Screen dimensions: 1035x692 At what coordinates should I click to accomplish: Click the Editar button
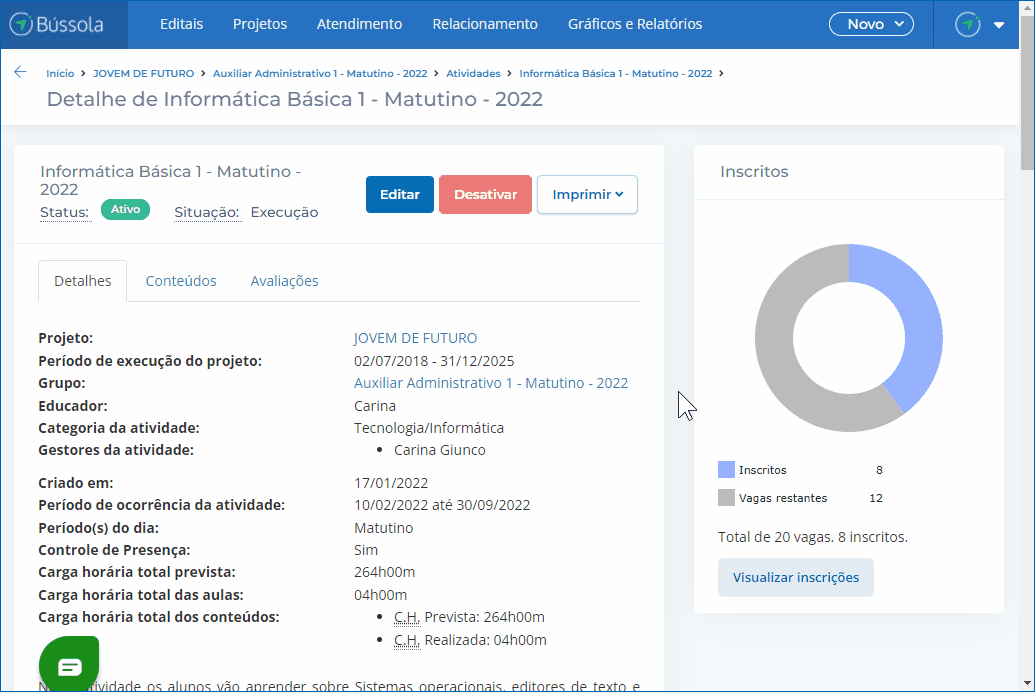[x=400, y=194]
